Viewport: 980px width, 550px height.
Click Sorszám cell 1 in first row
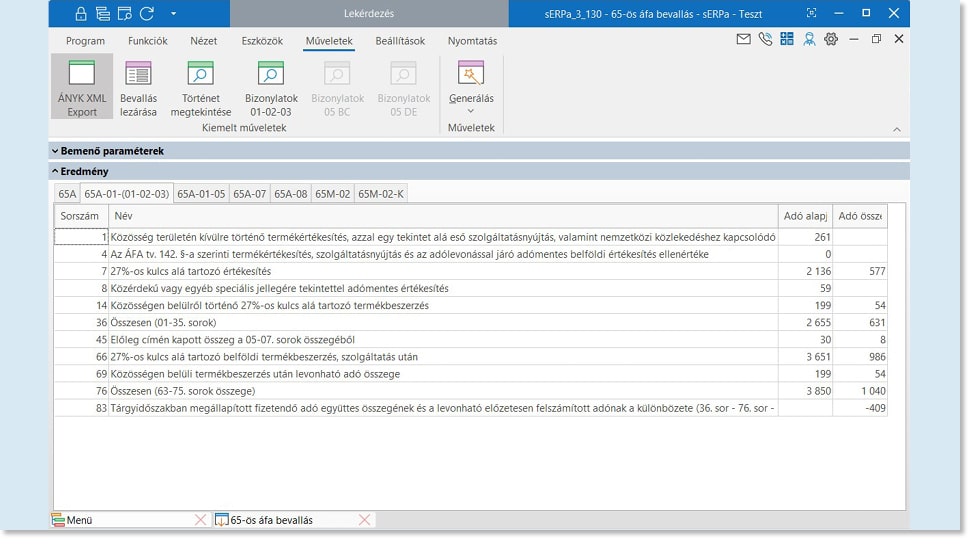point(81,237)
